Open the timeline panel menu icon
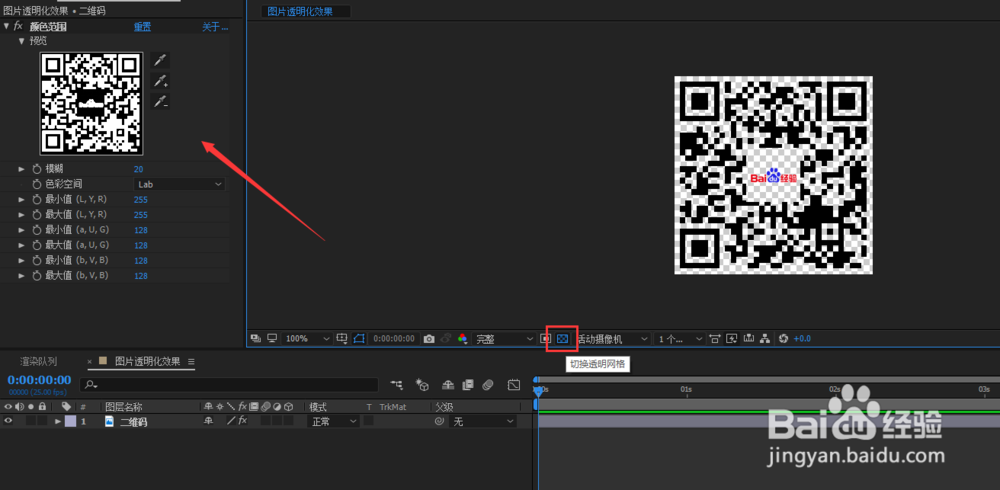 (x=191, y=362)
